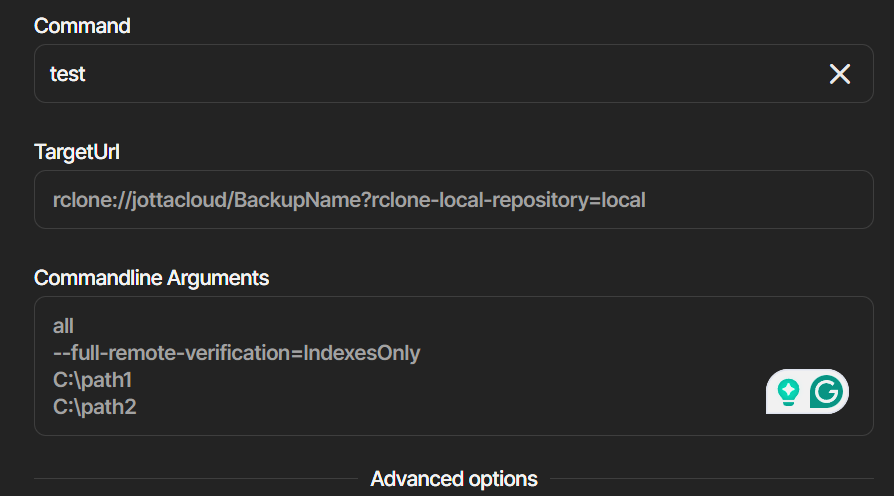Click the TargetUrl label
894x496 pixels.
pyautogui.click(x=77, y=152)
